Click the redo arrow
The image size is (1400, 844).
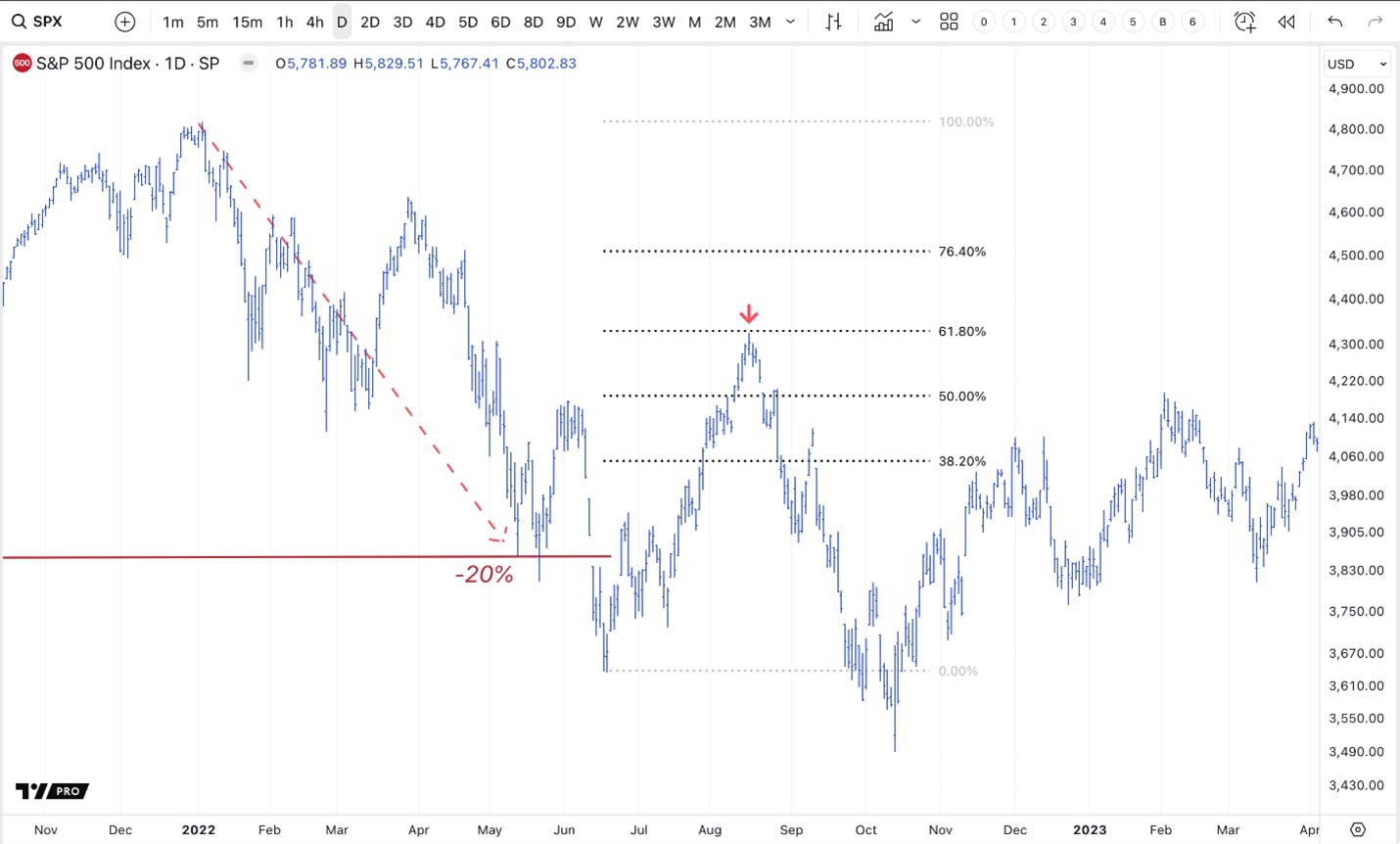tap(1375, 22)
